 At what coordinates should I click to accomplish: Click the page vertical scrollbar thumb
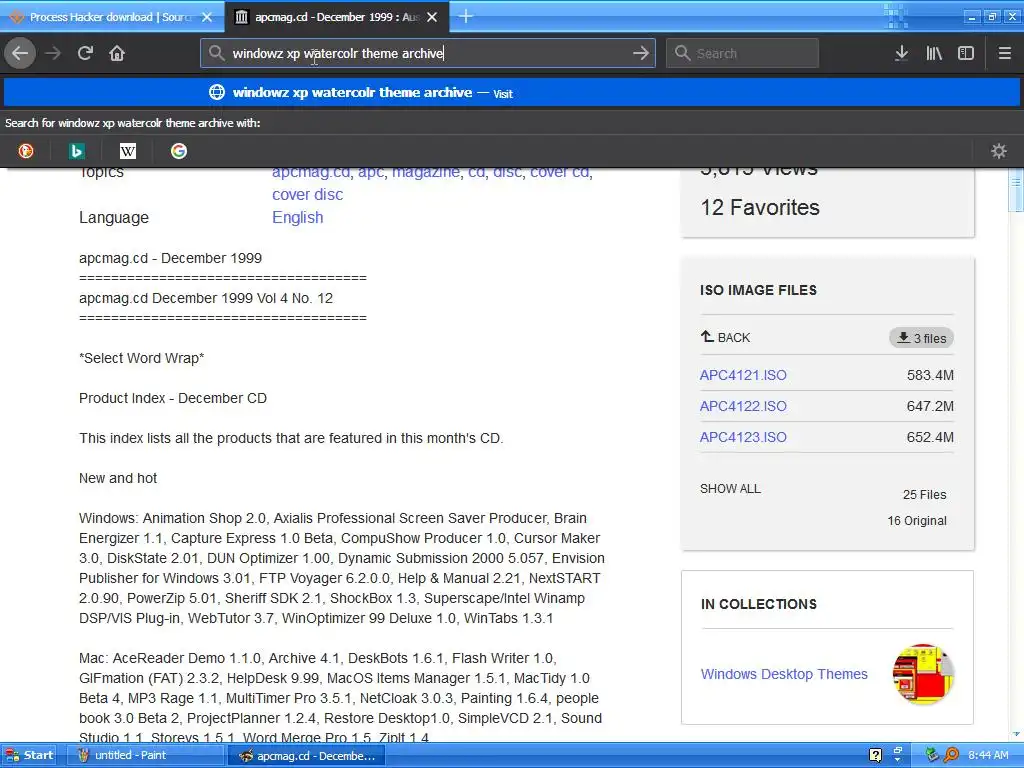click(1016, 190)
